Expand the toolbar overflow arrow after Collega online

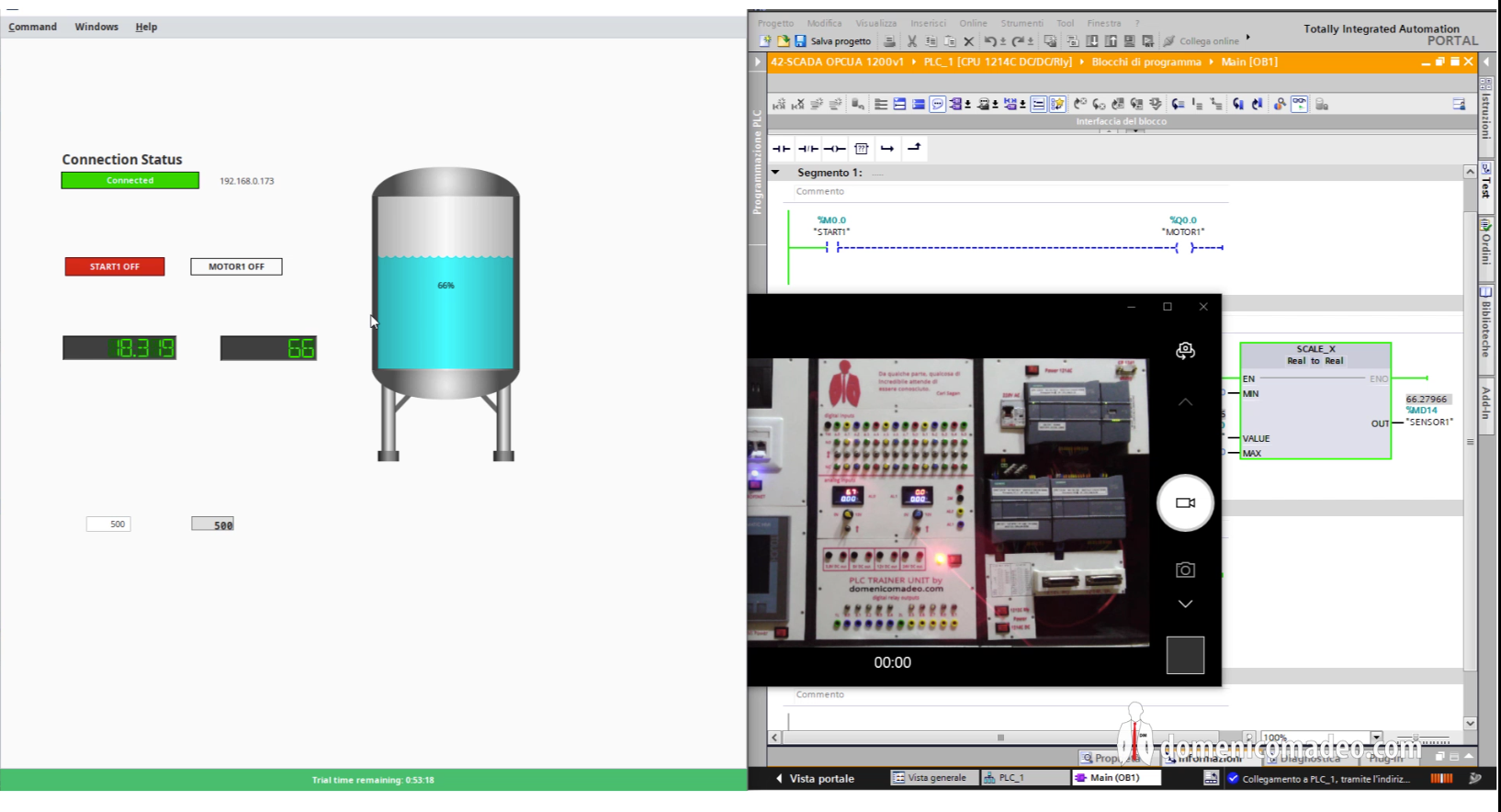pyautogui.click(x=1247, y=38)
